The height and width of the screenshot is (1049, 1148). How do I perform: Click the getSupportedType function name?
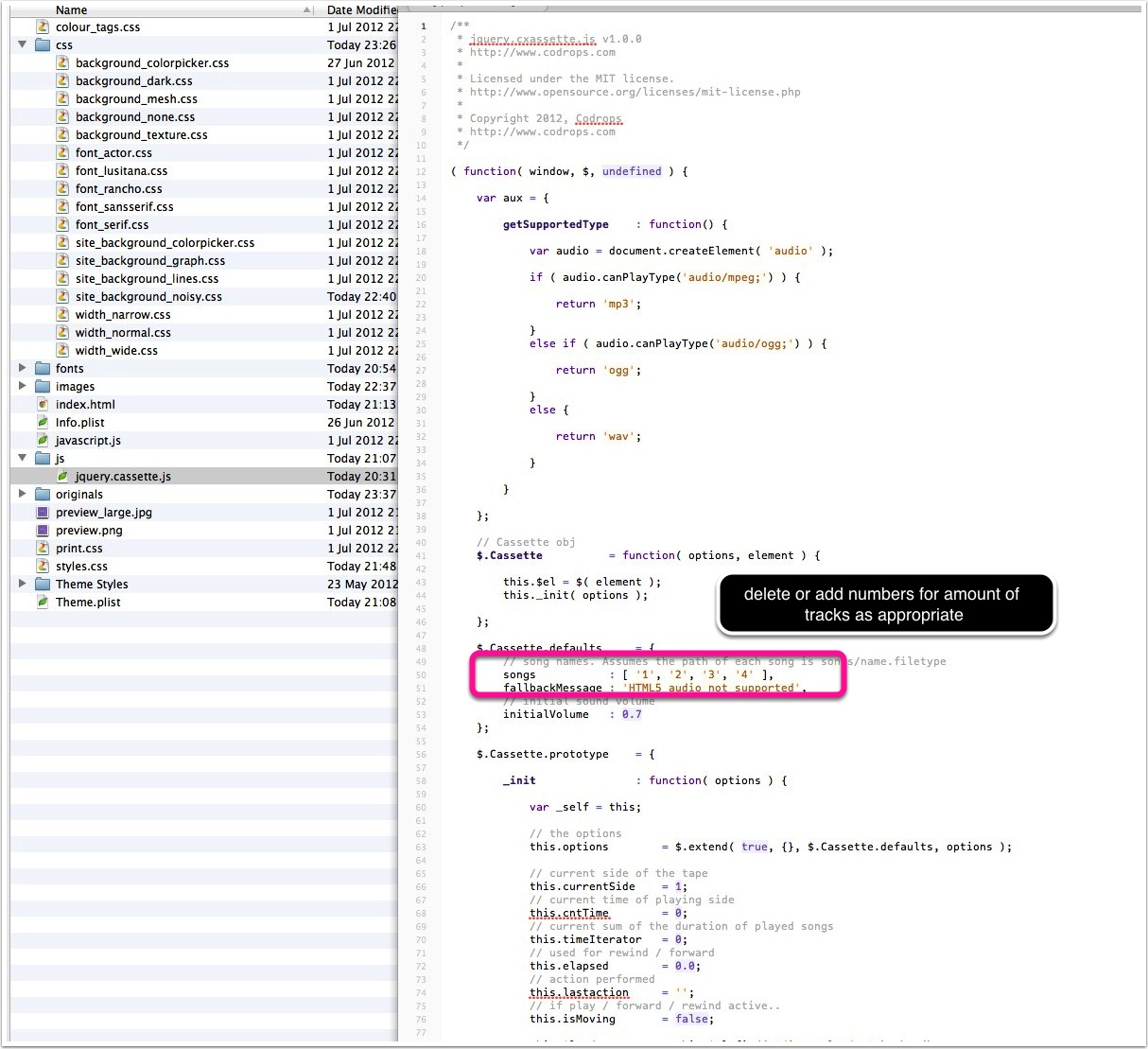tap(556, 224)
